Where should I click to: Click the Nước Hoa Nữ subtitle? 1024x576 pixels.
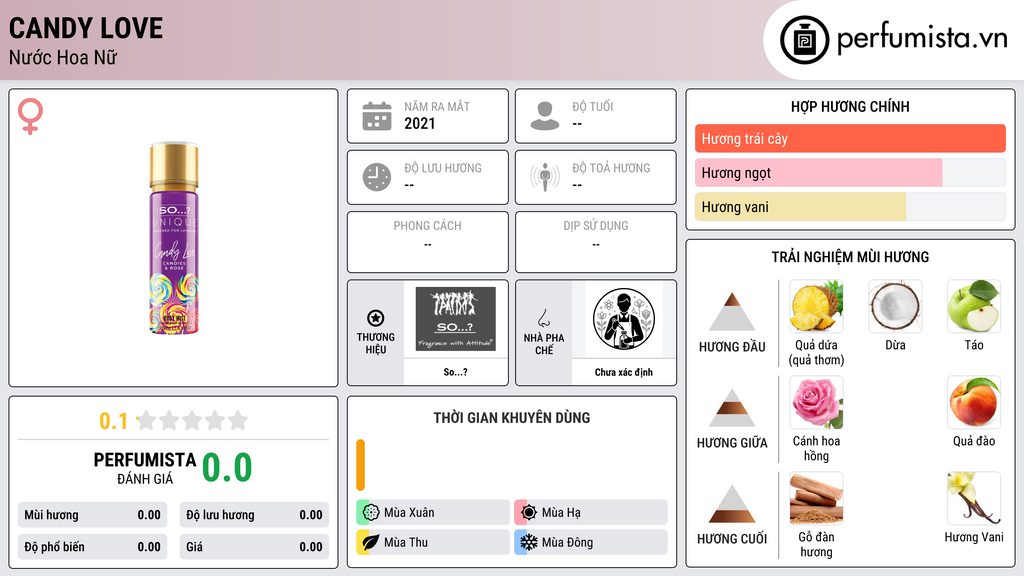pyautogui.click(x=63, y=57)
